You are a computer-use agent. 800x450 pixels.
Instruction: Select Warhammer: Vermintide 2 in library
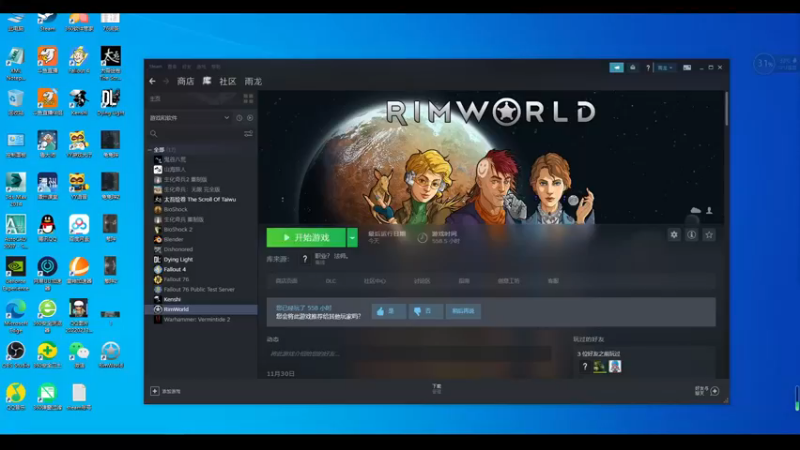196,319
